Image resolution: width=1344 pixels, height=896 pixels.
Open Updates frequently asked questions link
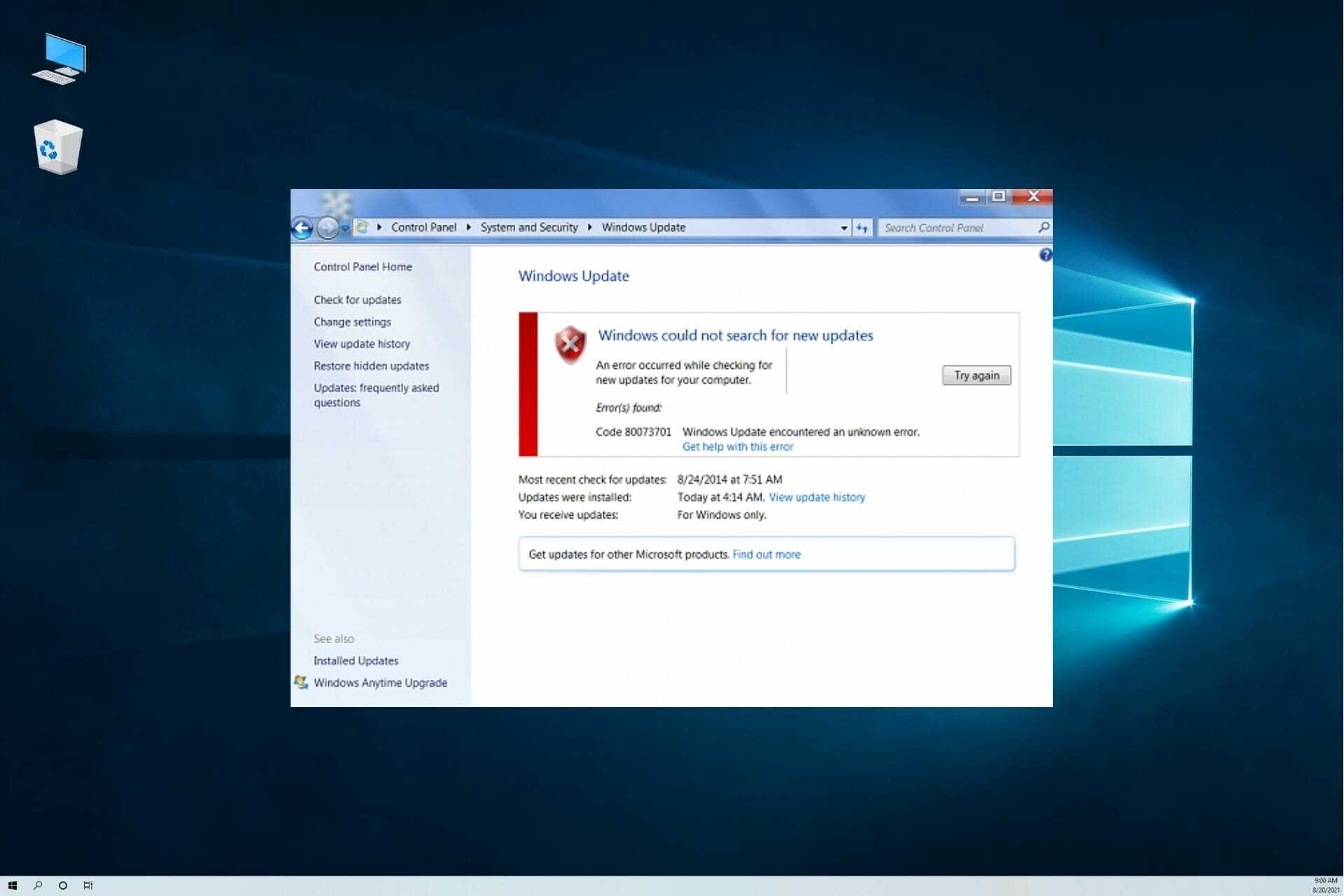pos(377,395)
